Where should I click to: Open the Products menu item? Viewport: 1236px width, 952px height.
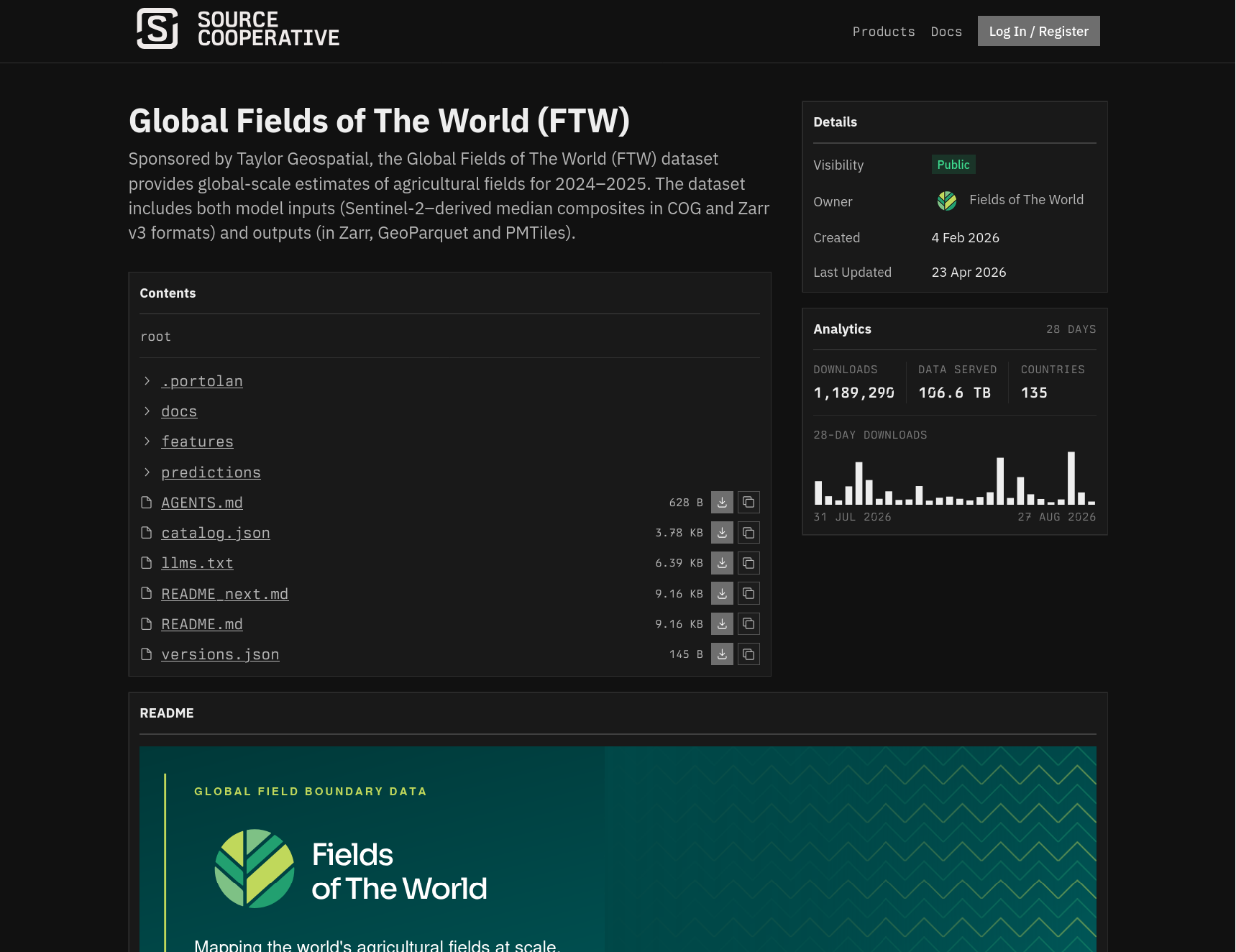coord(884,32)
